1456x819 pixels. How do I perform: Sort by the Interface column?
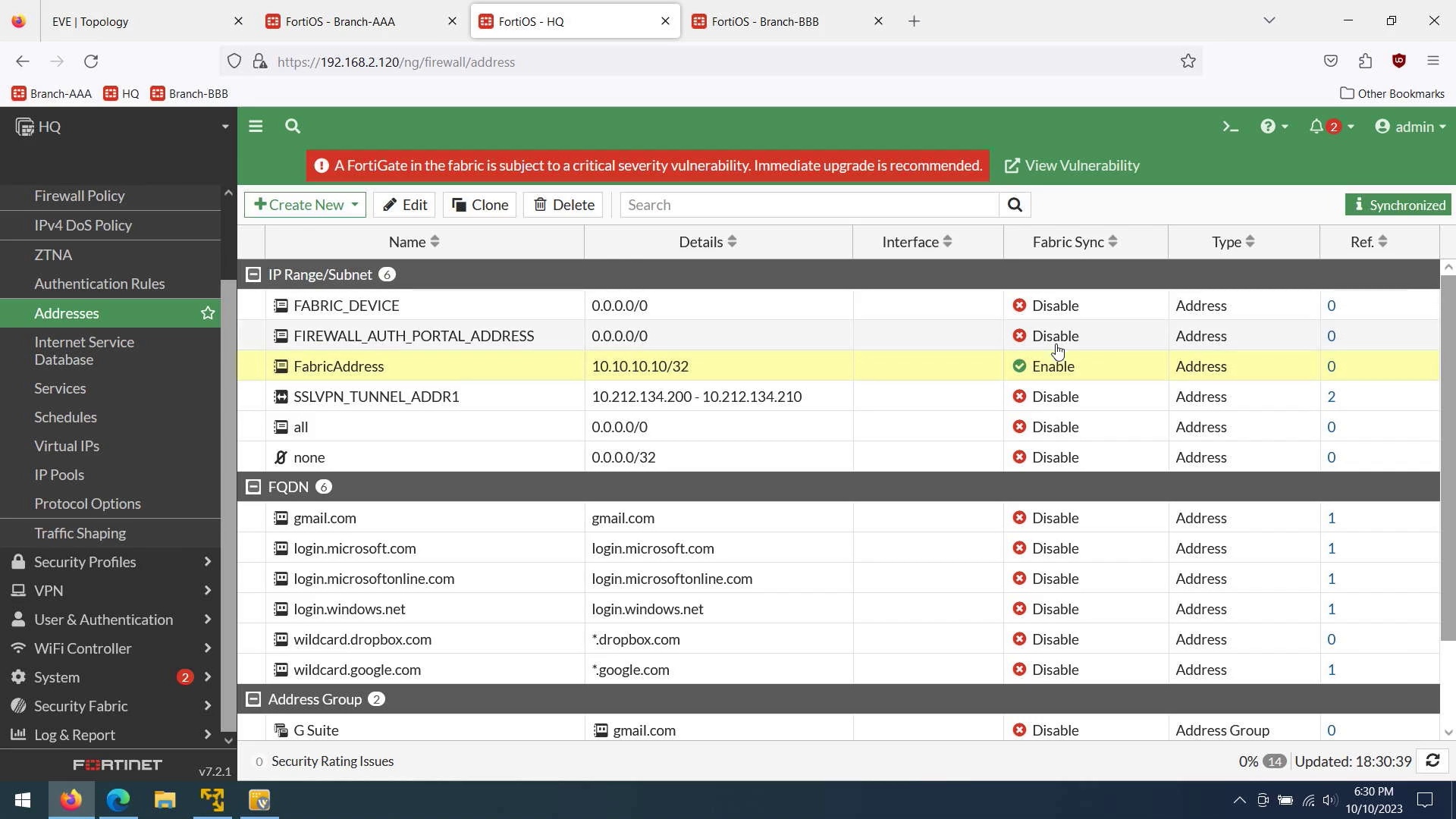click(x=917, y=242)
